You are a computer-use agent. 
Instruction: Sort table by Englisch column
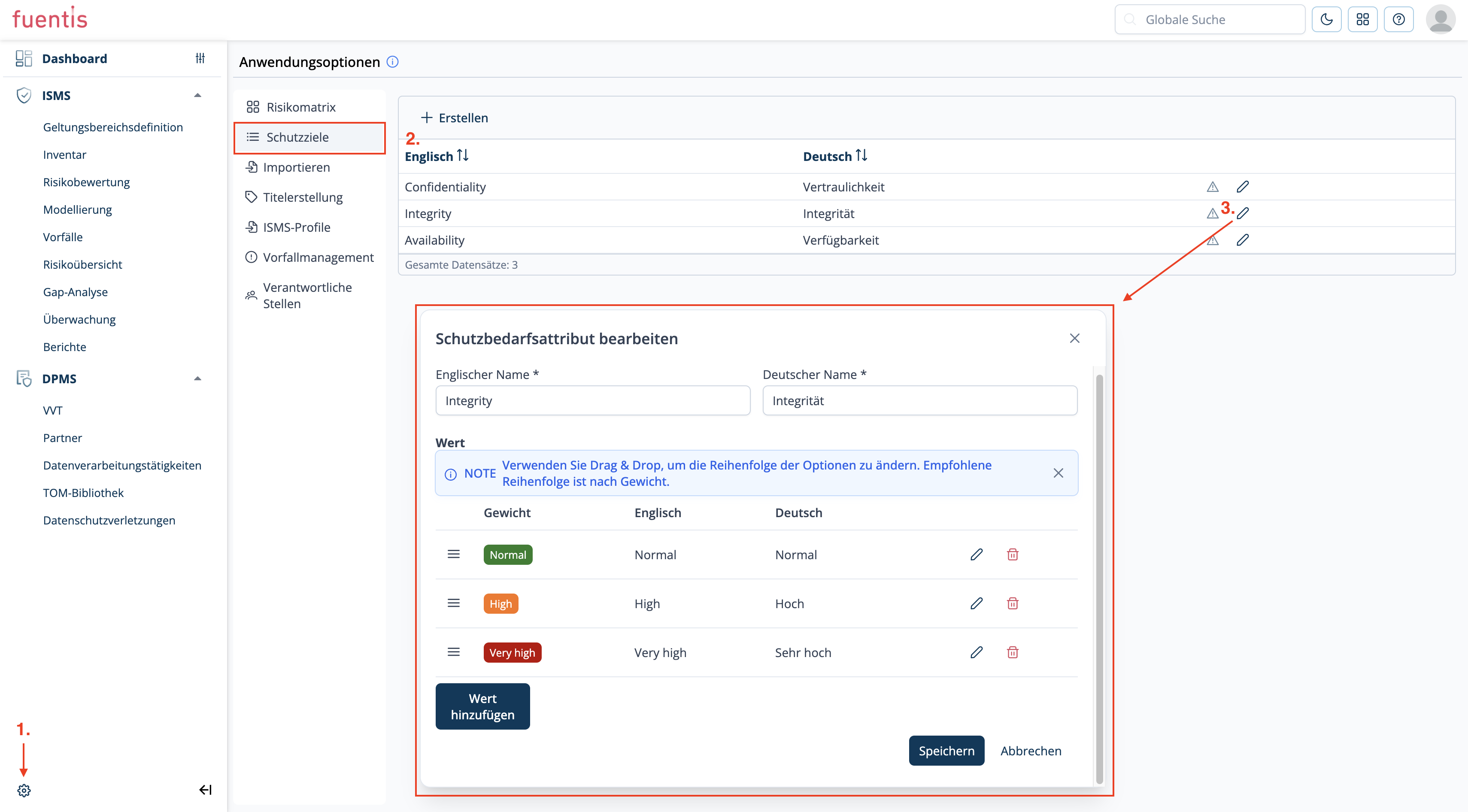[x=463, y=155]
